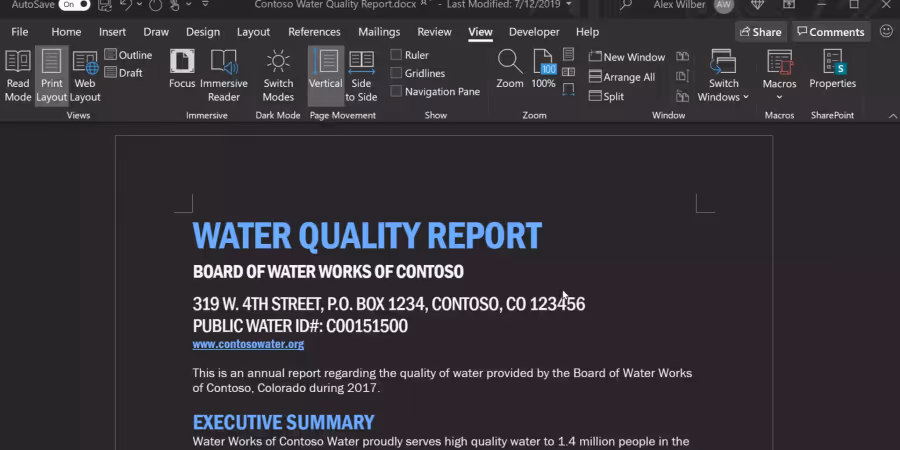Click the diamond premium icon
Screen dimensions: 900x450
(x=757, y=5)
